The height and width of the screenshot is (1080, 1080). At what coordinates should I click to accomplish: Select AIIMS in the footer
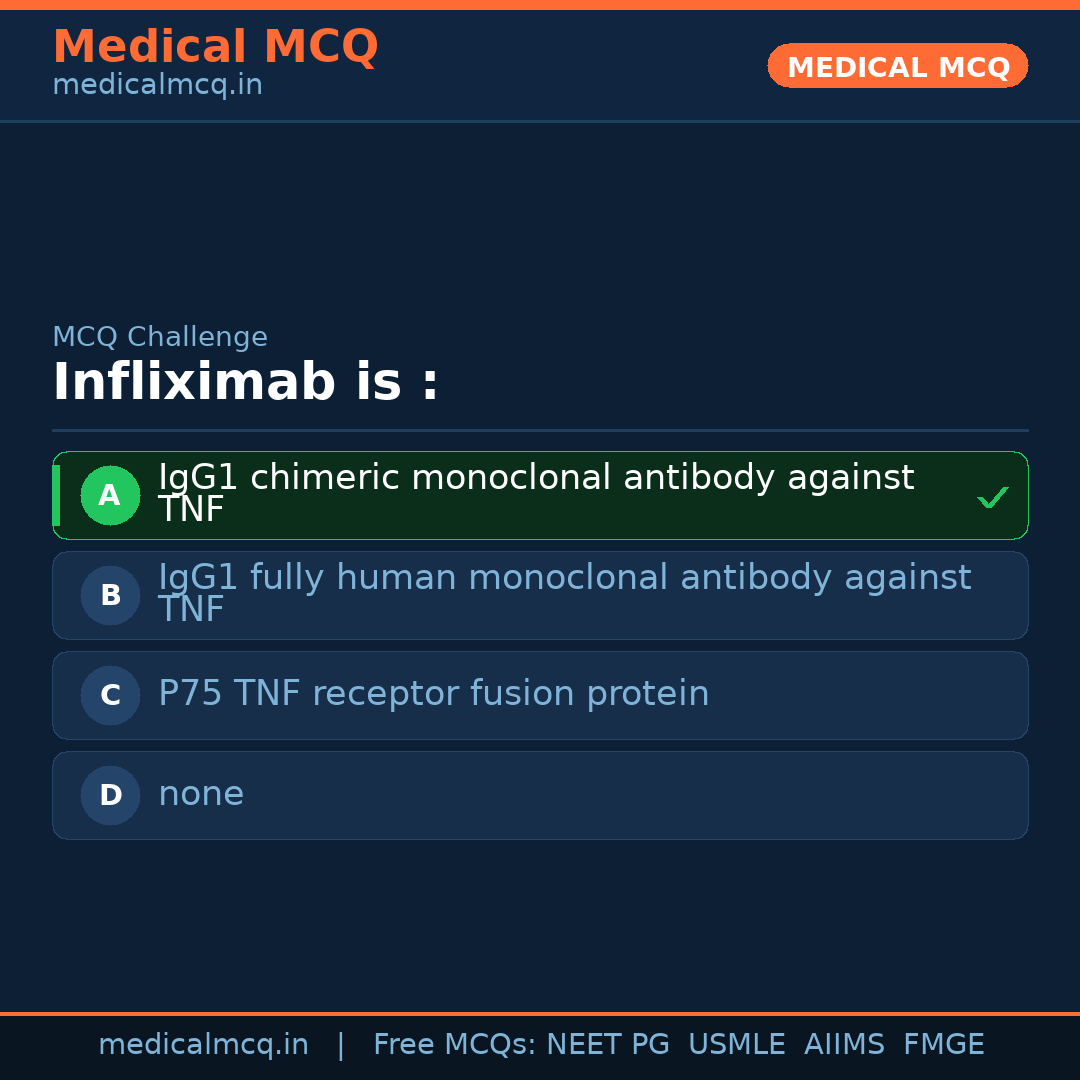[x=844, y=1045]
